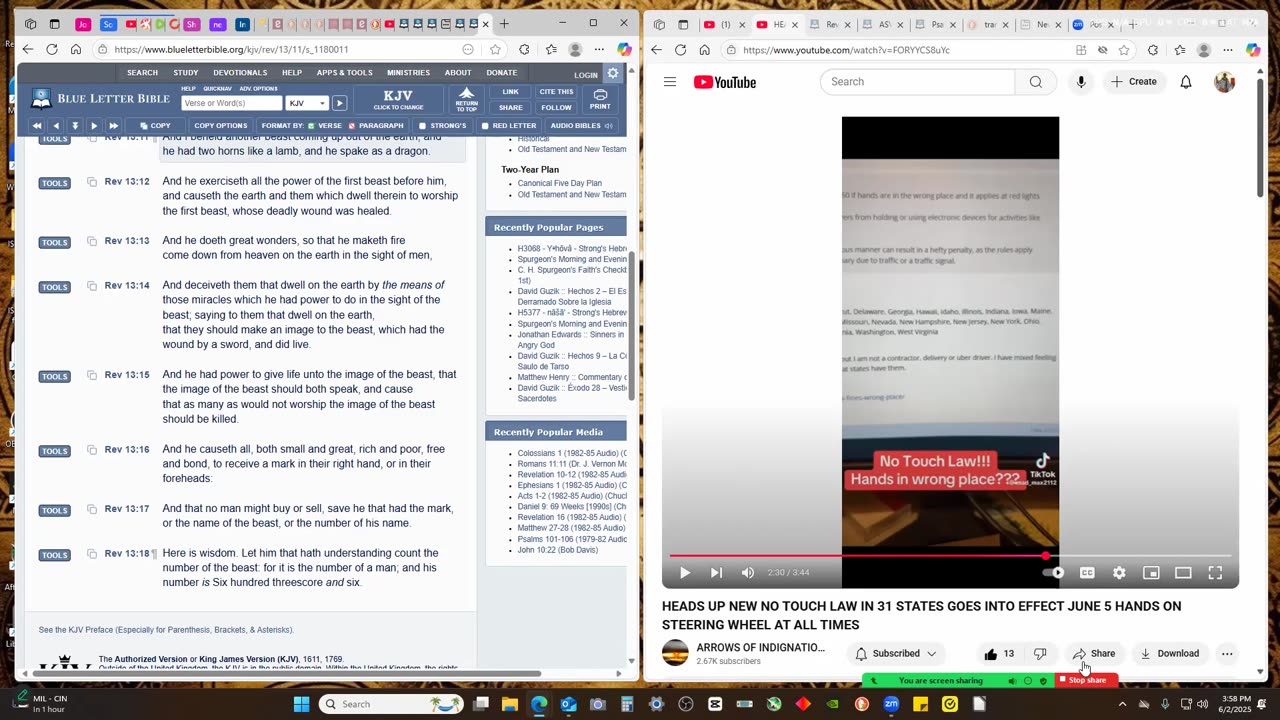
Task: Click the Donate menu item
Action: click(x=502, y=73)
